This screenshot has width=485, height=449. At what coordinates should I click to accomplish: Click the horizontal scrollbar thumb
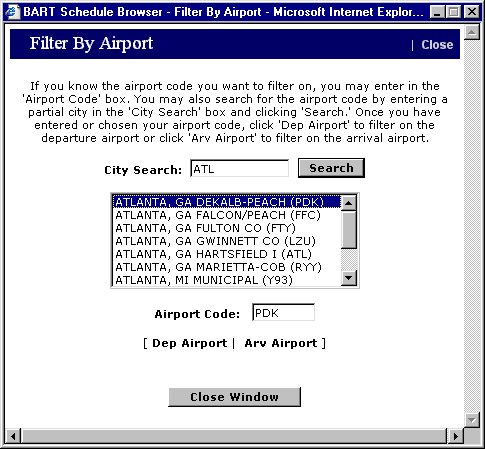(x=234, y=436)
